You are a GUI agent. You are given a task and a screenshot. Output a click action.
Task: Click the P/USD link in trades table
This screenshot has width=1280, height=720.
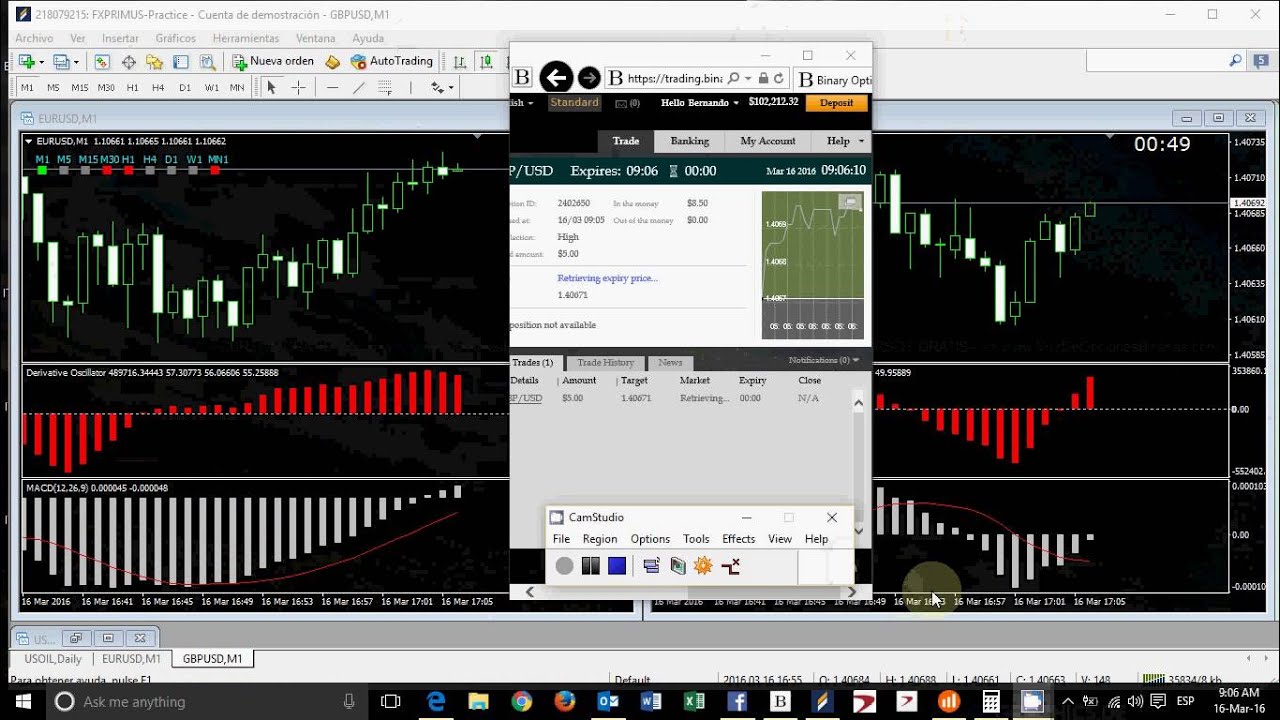click(526, 398)
